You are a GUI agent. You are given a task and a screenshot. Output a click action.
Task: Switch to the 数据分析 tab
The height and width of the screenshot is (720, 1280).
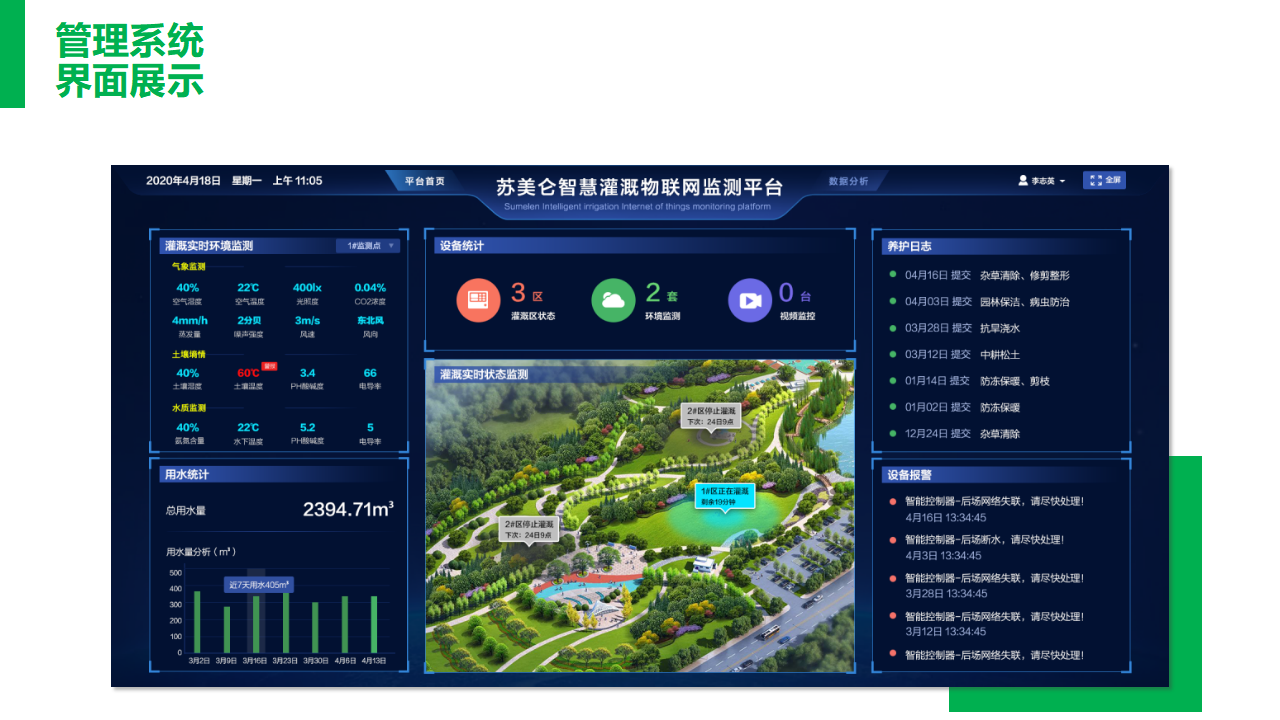coord(848,181)
